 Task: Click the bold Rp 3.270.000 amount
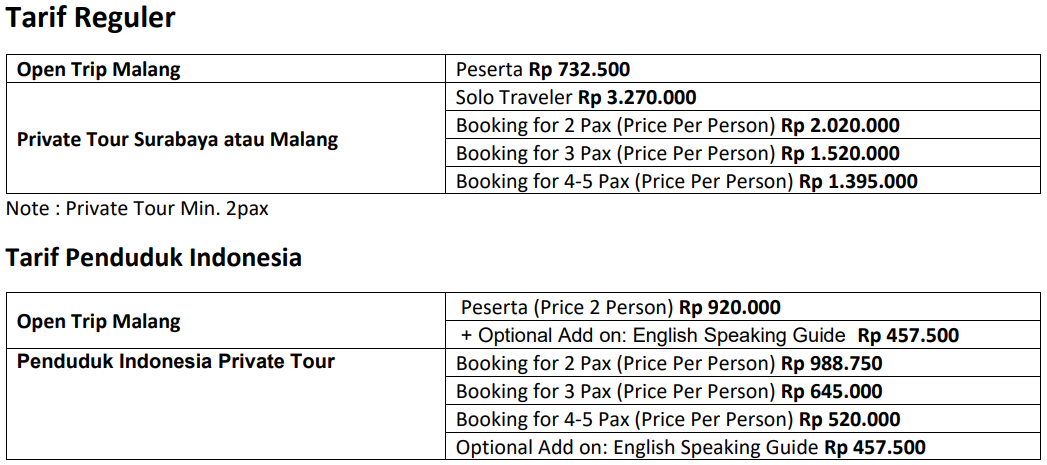coord(637,98)
